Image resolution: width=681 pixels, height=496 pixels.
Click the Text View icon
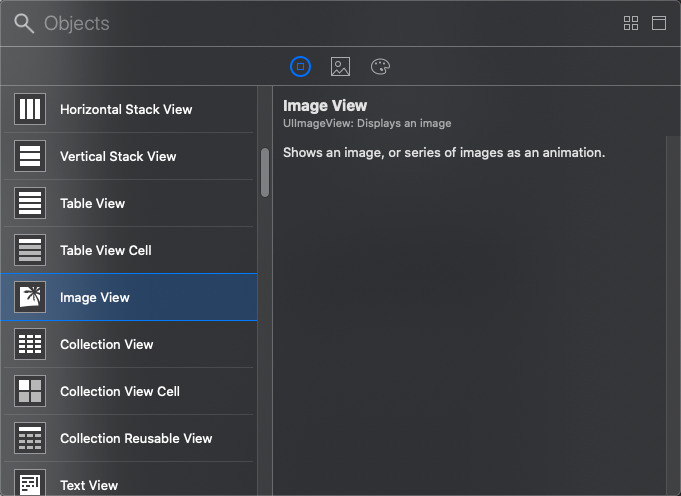click(30, 484)
